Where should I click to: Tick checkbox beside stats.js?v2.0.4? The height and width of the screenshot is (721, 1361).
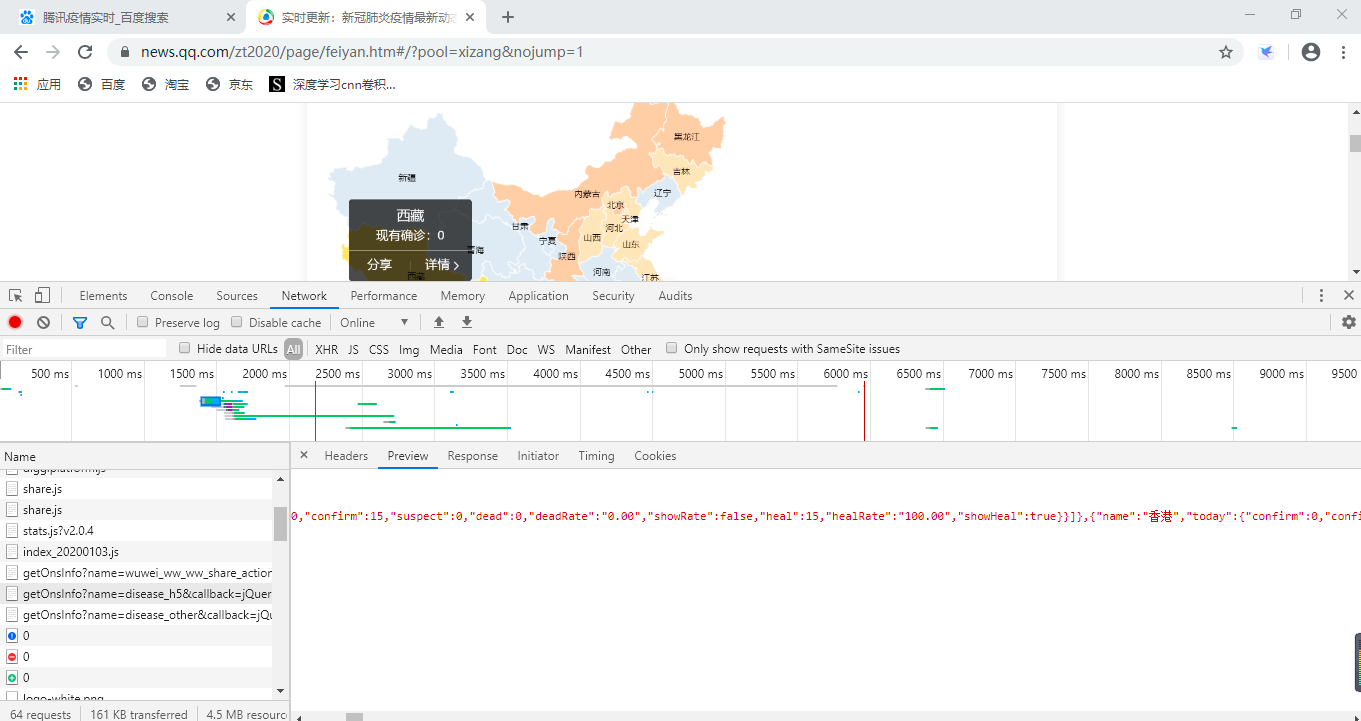click(x=12, y=531)
